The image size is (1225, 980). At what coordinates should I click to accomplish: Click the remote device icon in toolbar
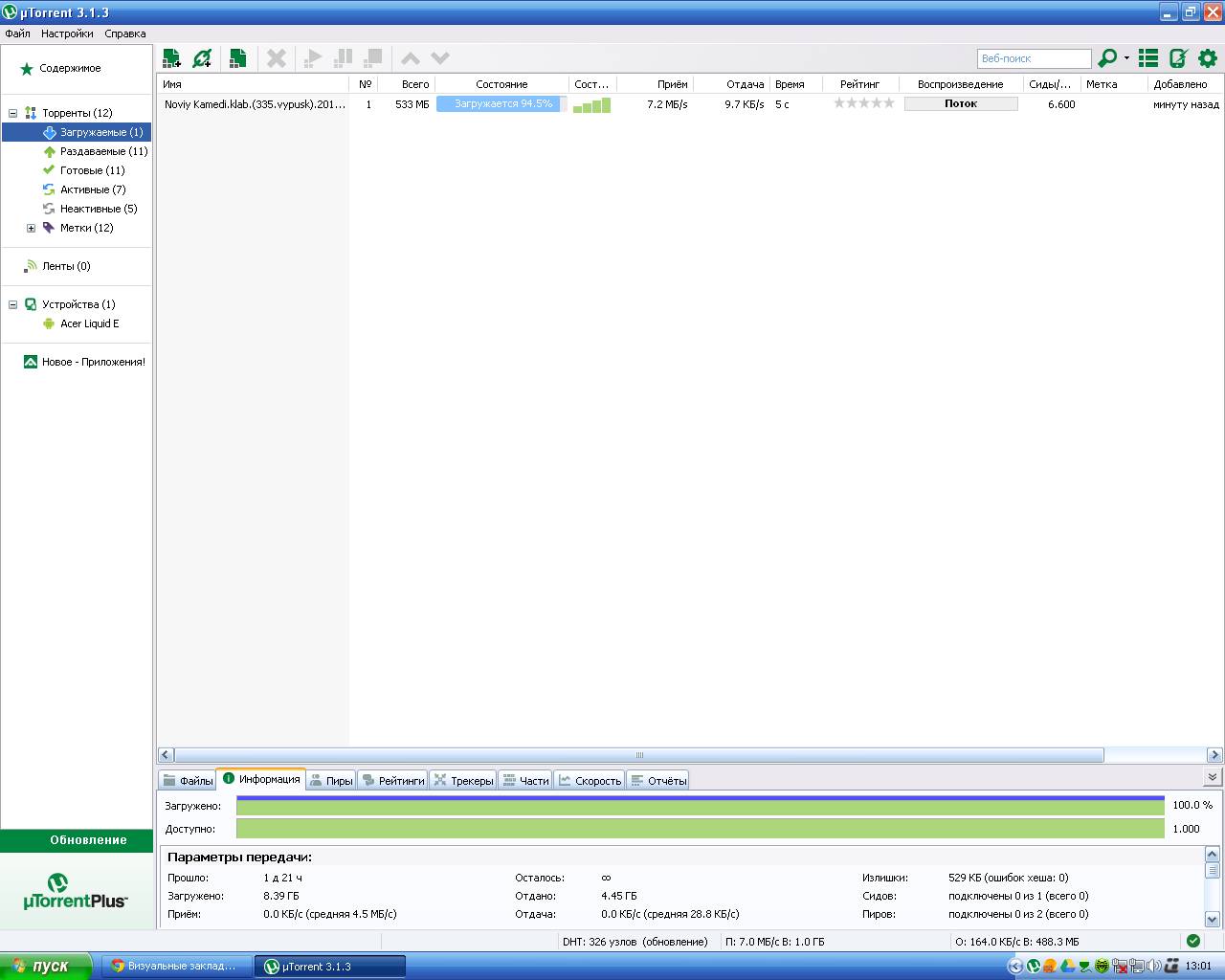click(1178, 58)
